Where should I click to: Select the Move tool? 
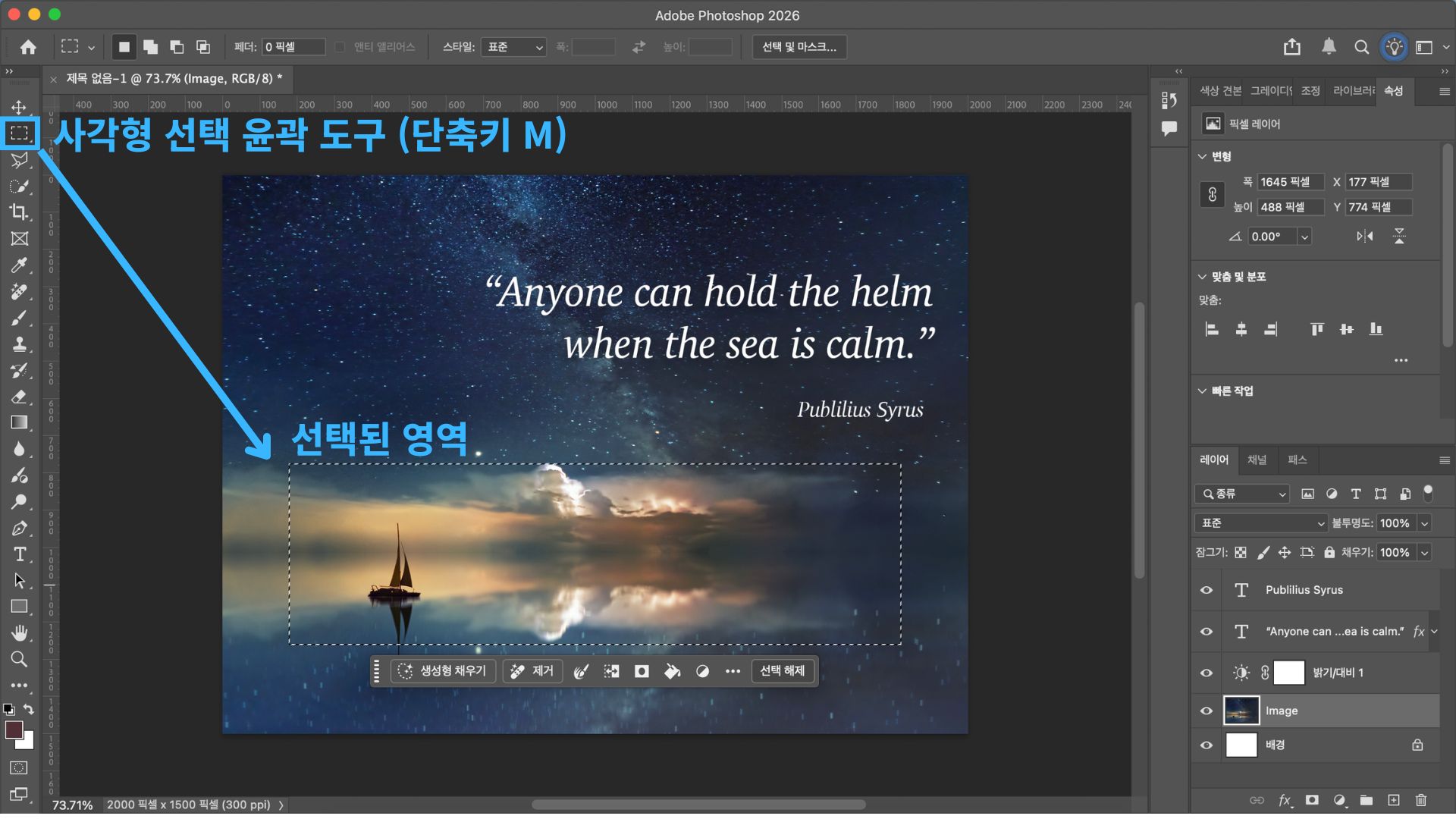pyautogui.click(x=20, y=107)
